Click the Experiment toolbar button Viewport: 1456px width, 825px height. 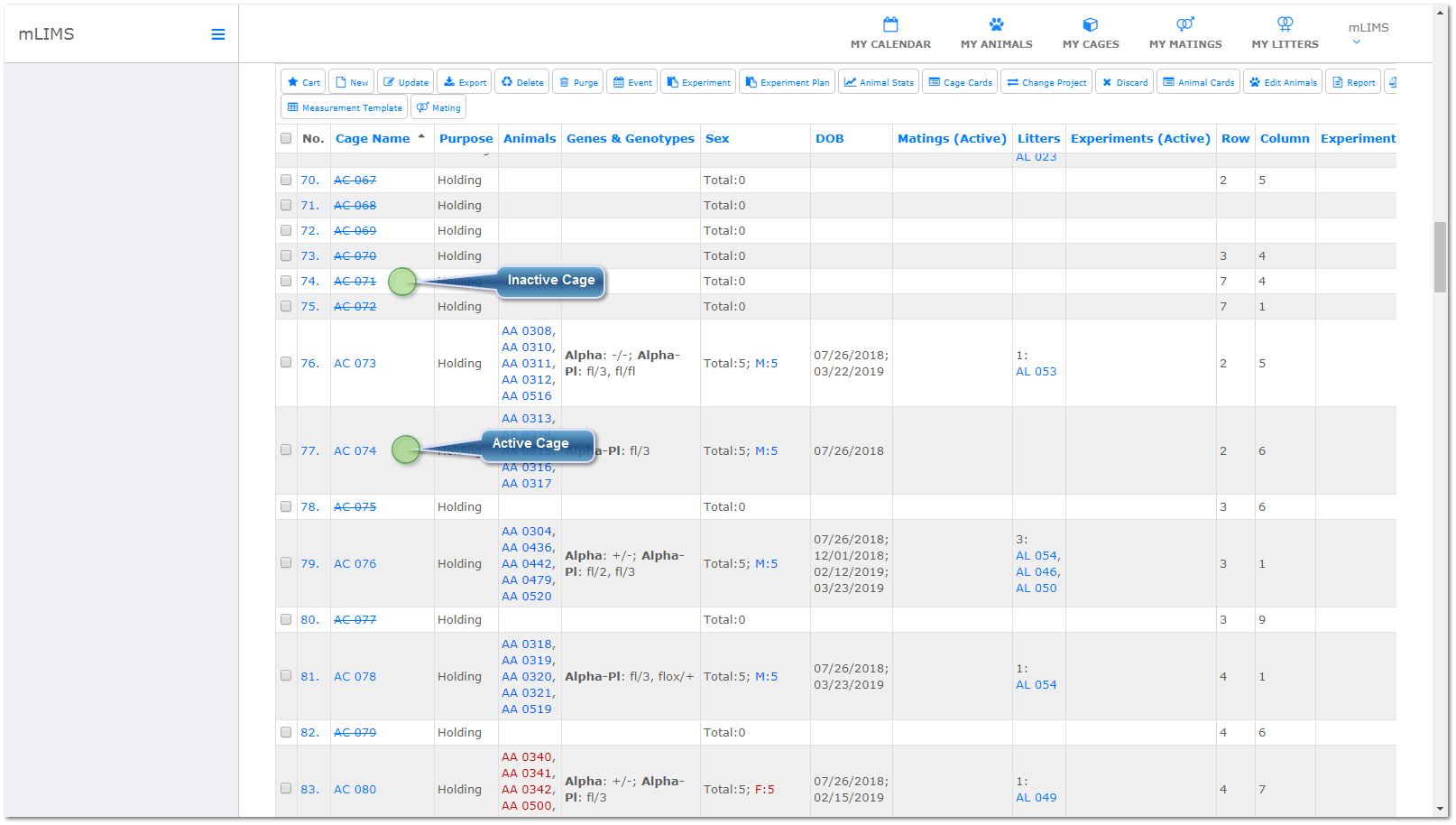click(698, 82)
